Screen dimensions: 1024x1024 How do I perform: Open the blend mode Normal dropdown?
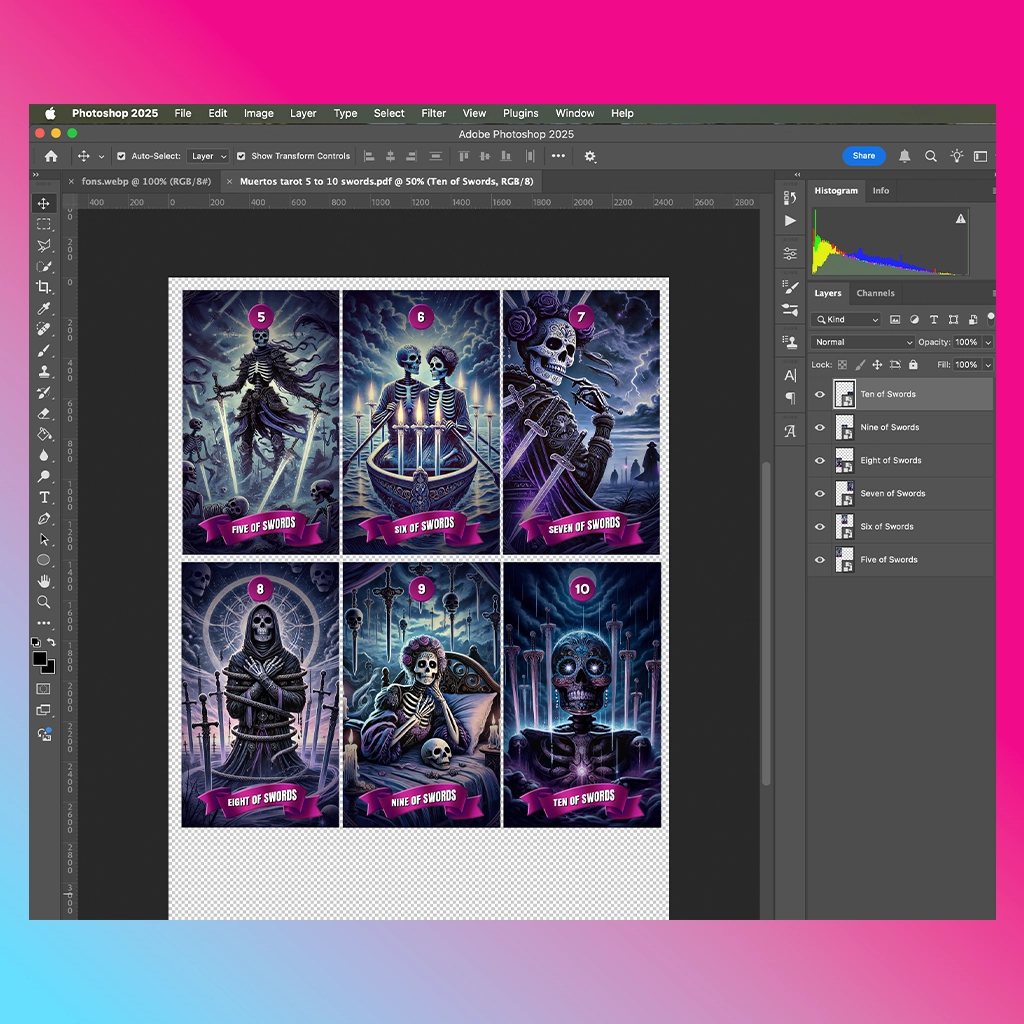point(863,342)
